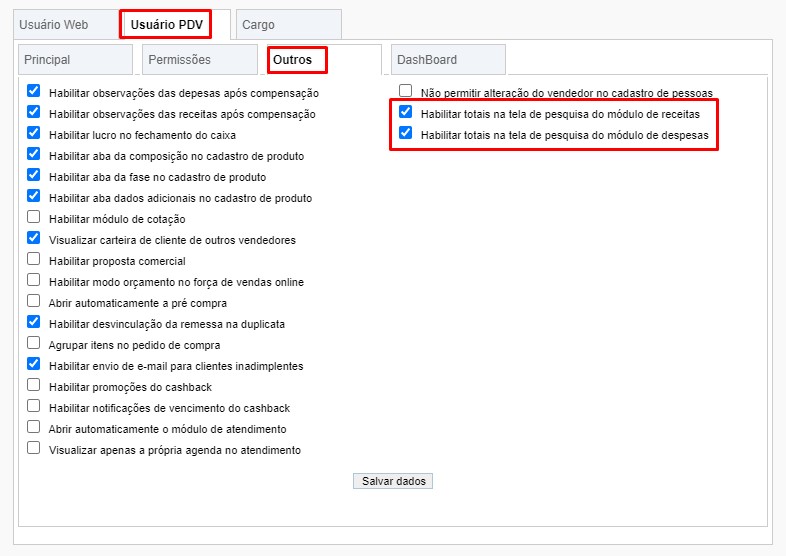This screenshot has height=556, width=786.
Task: Uncheck desvinculação da remessa na duplicata
Action: (x=34, y=322)
